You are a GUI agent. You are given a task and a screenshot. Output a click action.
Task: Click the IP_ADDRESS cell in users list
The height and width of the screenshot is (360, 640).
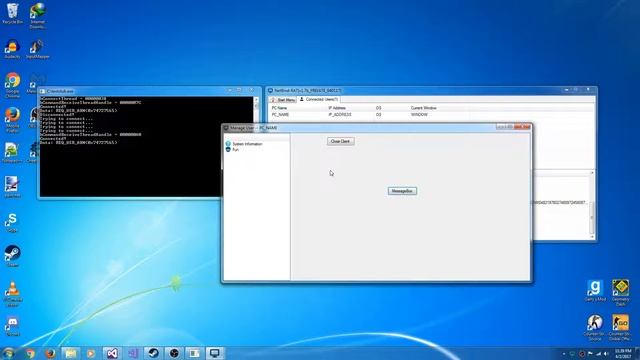[340, 115]
